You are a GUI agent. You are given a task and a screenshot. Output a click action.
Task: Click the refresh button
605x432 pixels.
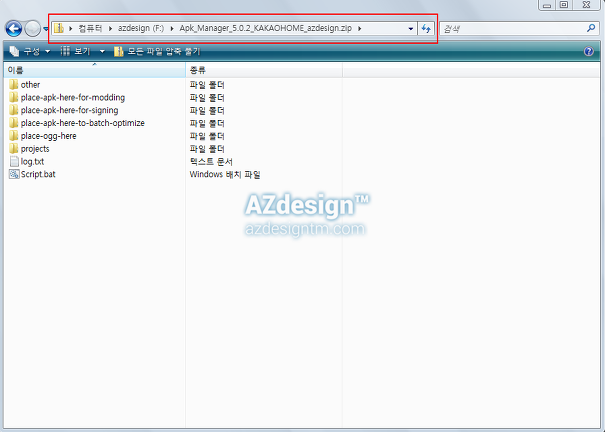[426, 29]
